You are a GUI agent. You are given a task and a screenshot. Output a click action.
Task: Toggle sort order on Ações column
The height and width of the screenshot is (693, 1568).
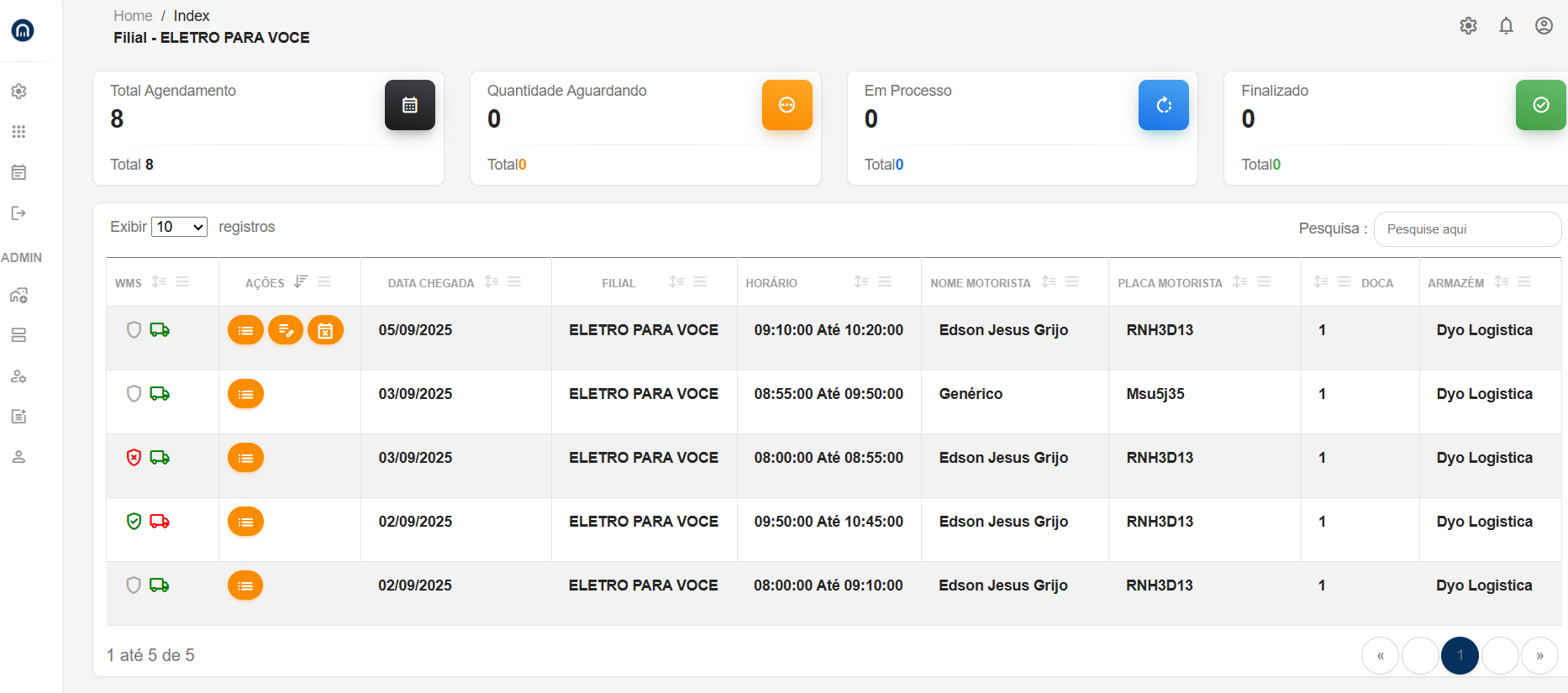pyautogui.click(x=301, y=282)
